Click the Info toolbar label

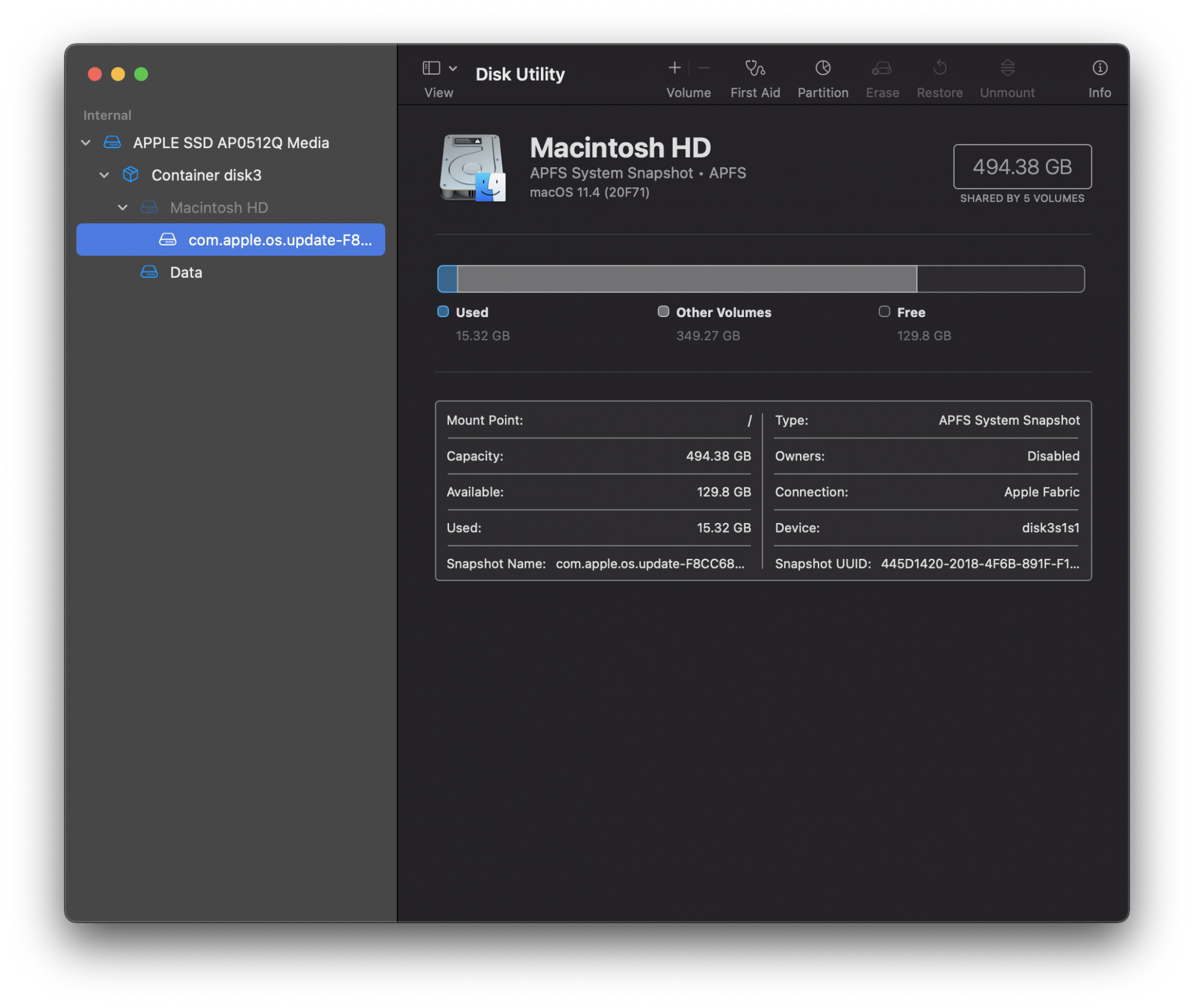[x=1100, y=93]
